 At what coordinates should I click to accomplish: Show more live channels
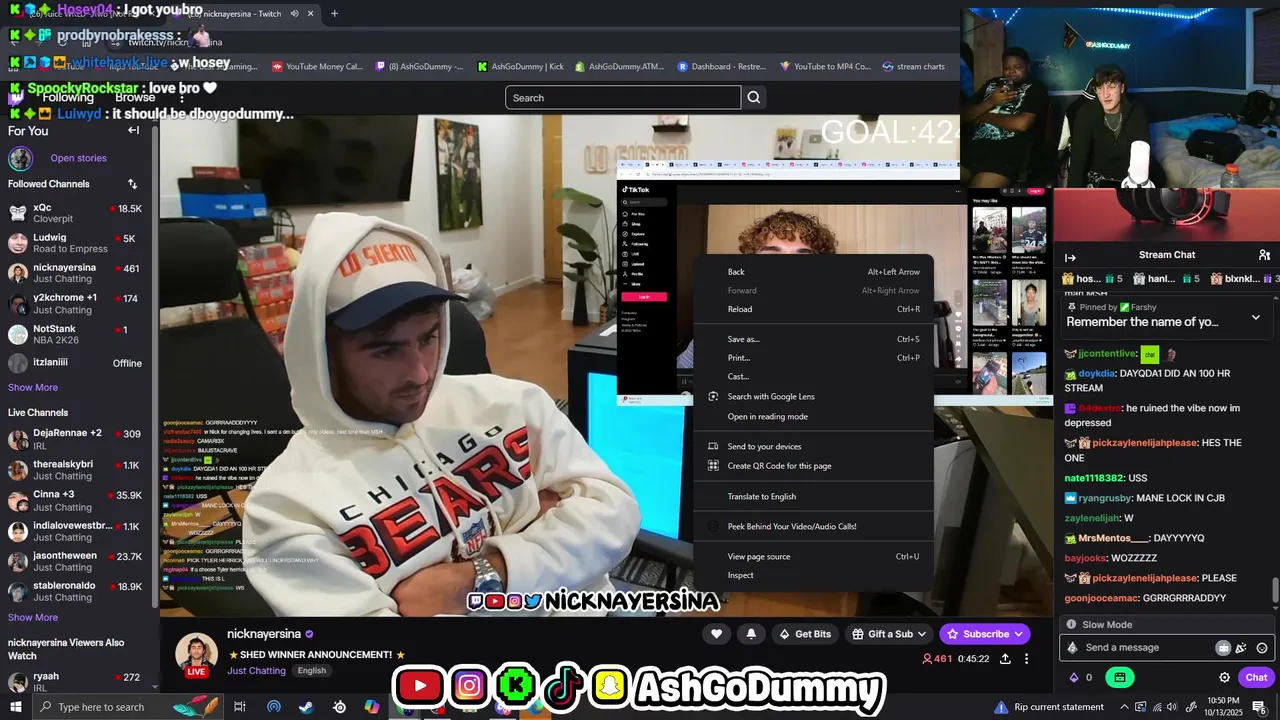click(x=33, y=617)
